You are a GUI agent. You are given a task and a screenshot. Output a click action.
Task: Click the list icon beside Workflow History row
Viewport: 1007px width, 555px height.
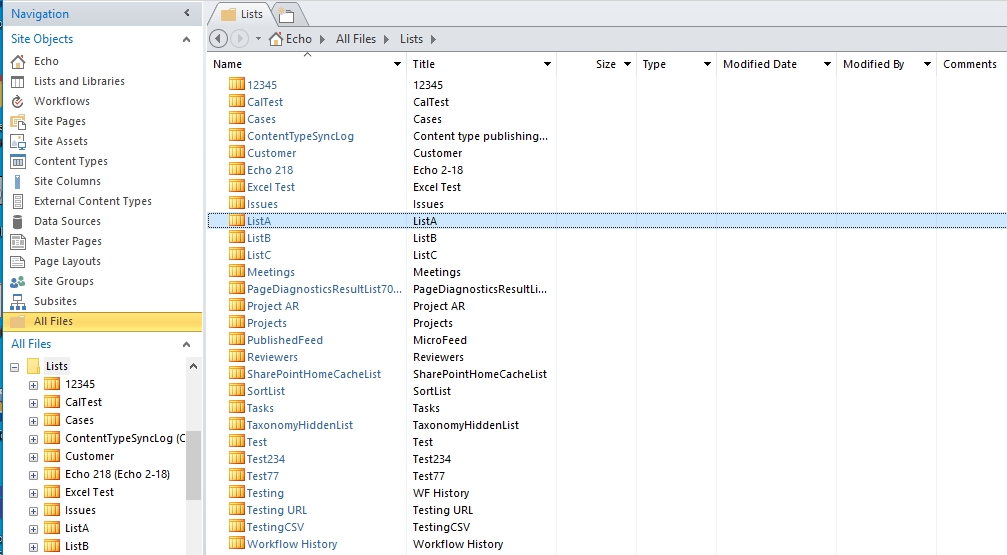237,543
